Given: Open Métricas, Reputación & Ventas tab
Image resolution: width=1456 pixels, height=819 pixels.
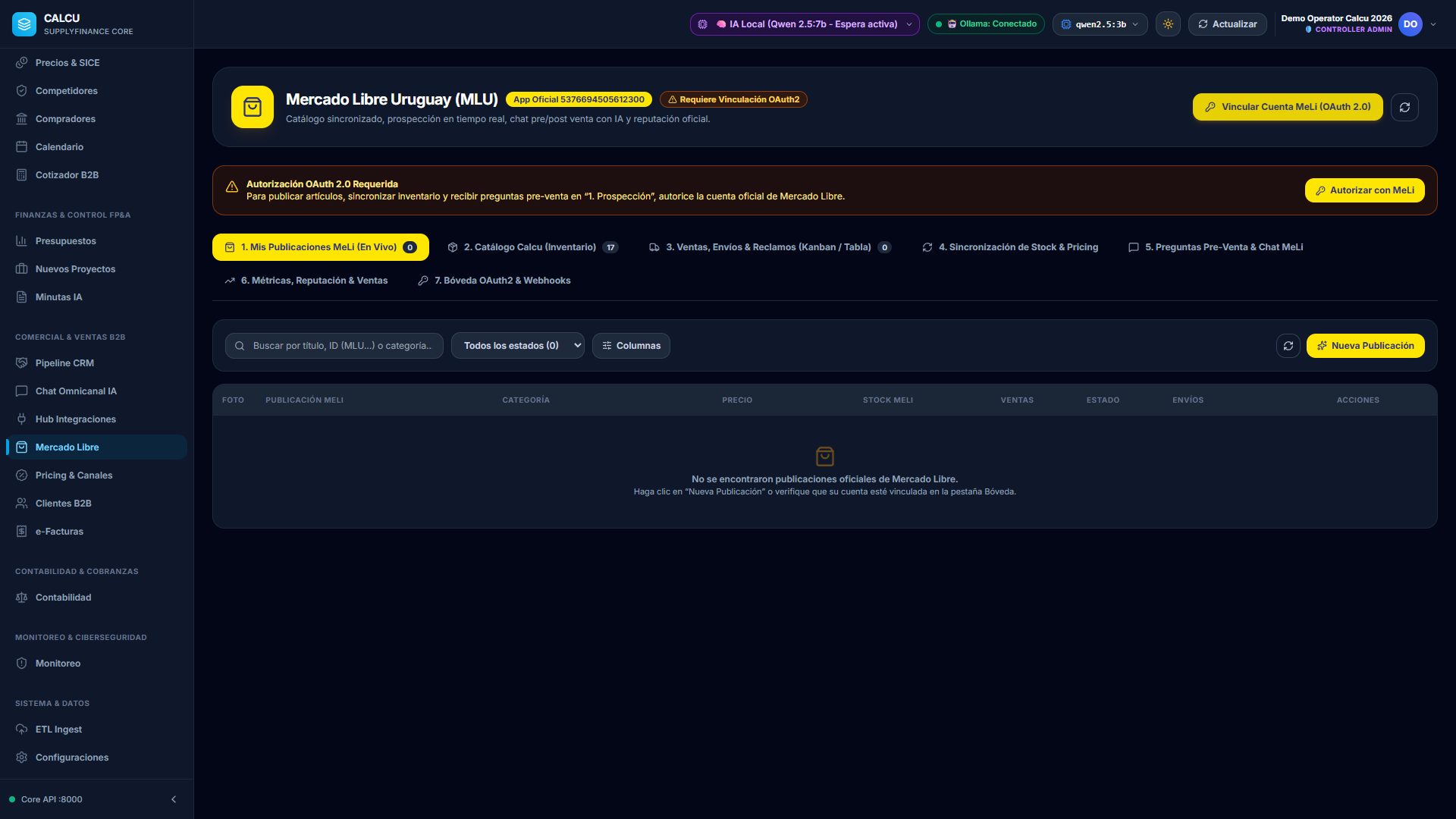Looking at the screenshot, I should [306, 281].
